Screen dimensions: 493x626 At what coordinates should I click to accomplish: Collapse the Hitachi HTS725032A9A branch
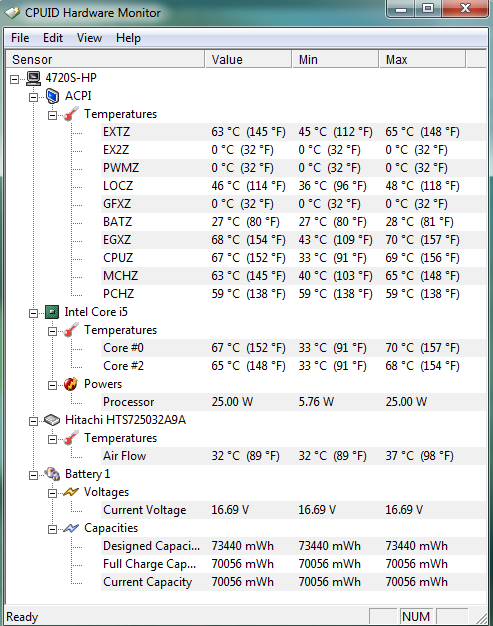(x=34, y=421)
